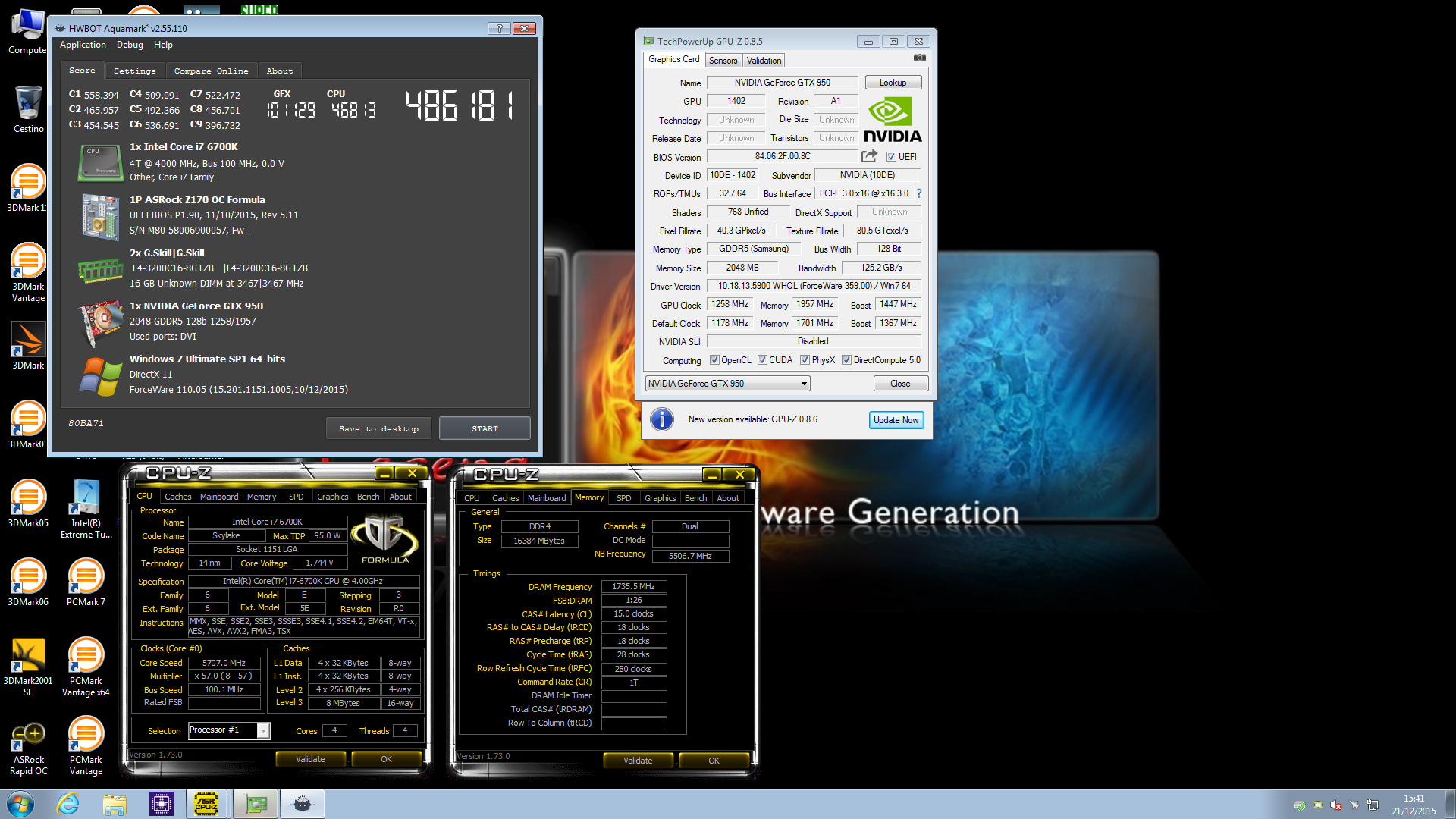Open the Processor #1 selection dropdown
Image resolution: width=1456 pixels, height=819 pixels.
229,730
